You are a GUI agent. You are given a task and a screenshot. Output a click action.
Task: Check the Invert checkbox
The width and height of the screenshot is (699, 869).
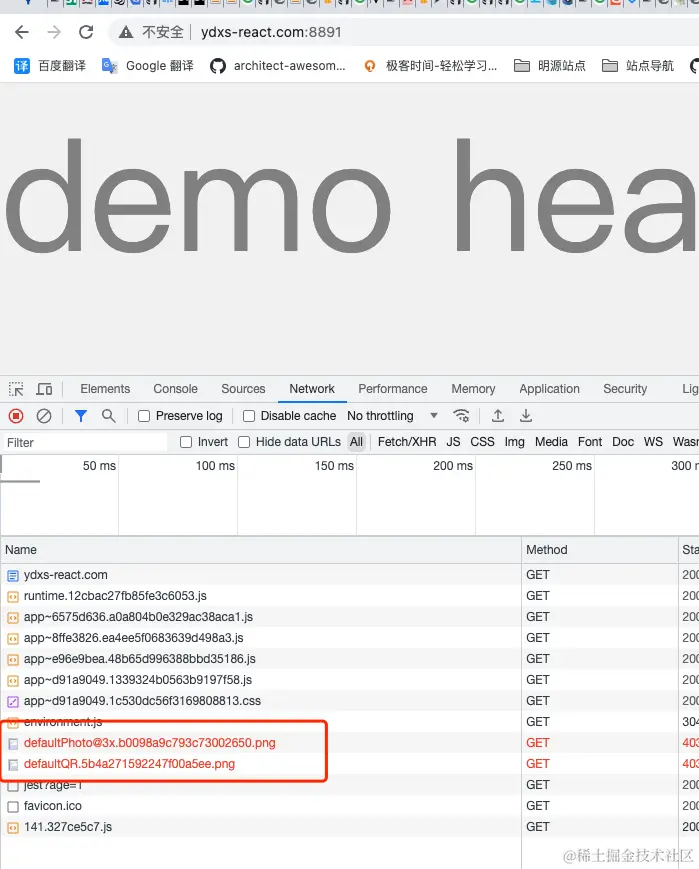click(186, 442)
